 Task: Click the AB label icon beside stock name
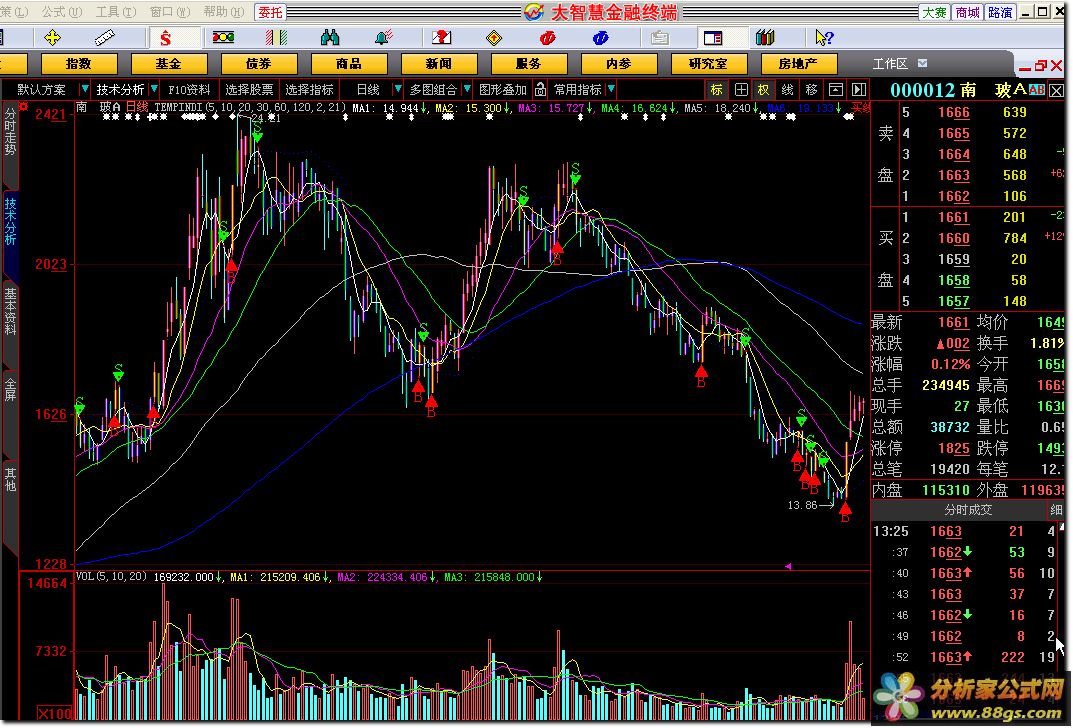pos(1037,90)
